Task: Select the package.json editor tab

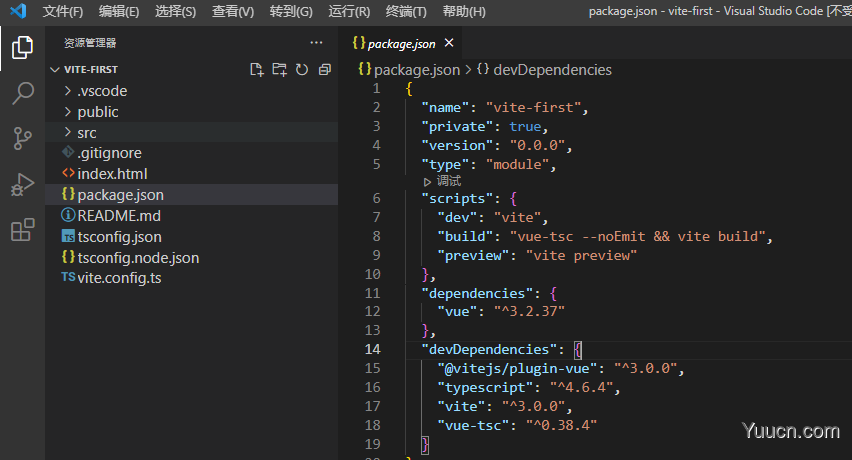Action: [401, 43]
